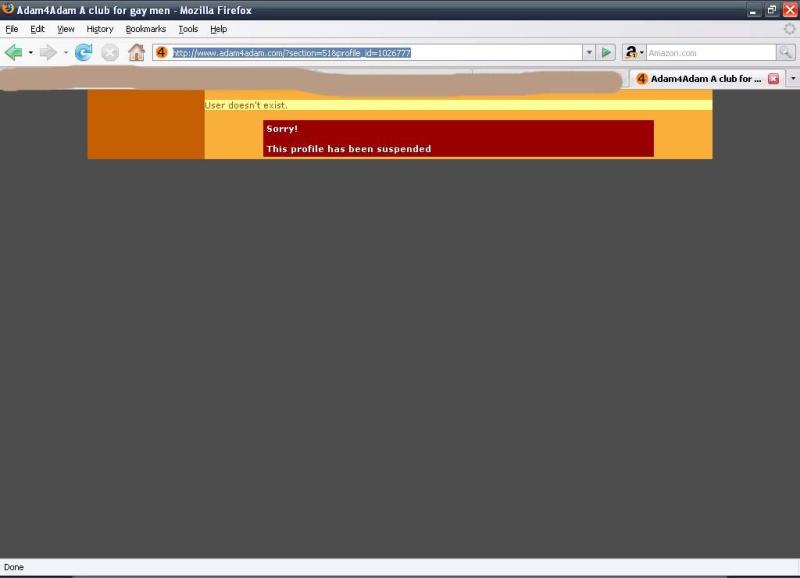Open the Home page icon
800x578 pixels.
[x=136, y=53]
